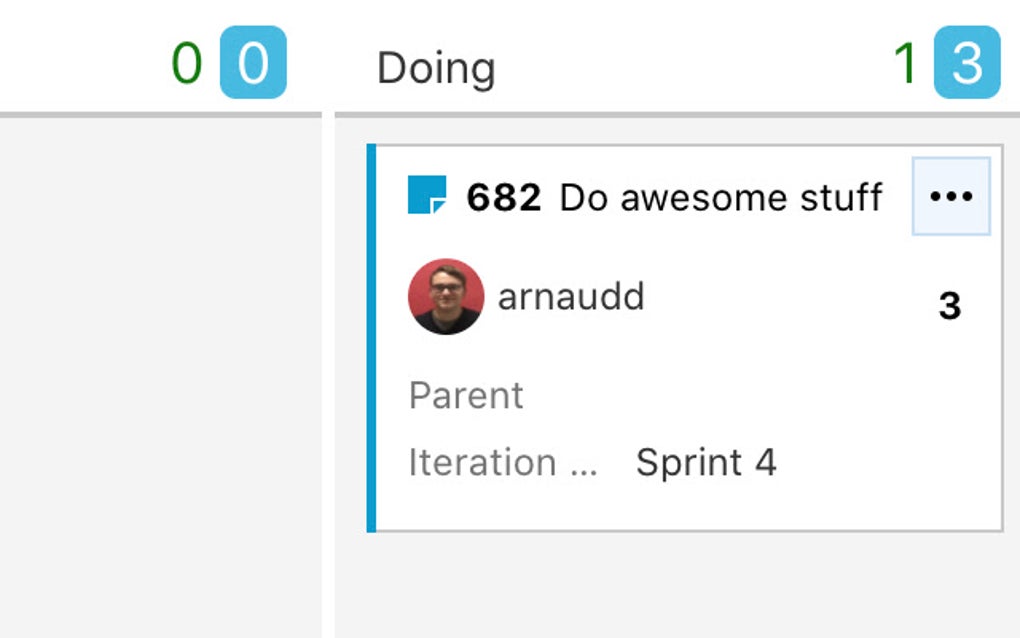Click the green 1 count beside Doing
Screen dimensions: 1020x638
coord(905,64)
